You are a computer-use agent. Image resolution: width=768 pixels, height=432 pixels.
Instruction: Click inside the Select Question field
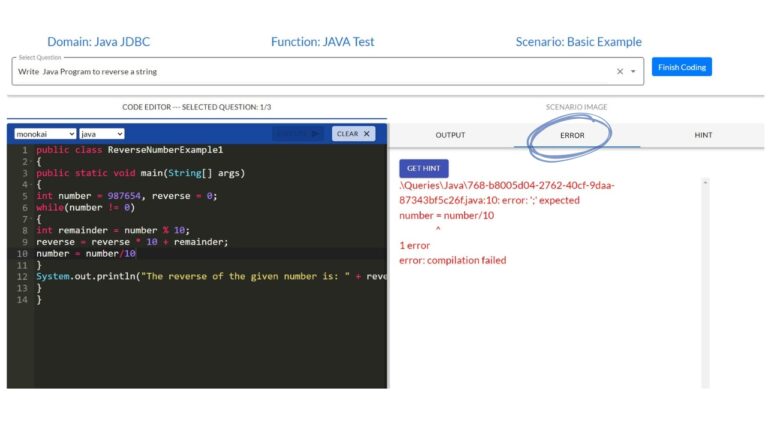(x=300, y=72)
